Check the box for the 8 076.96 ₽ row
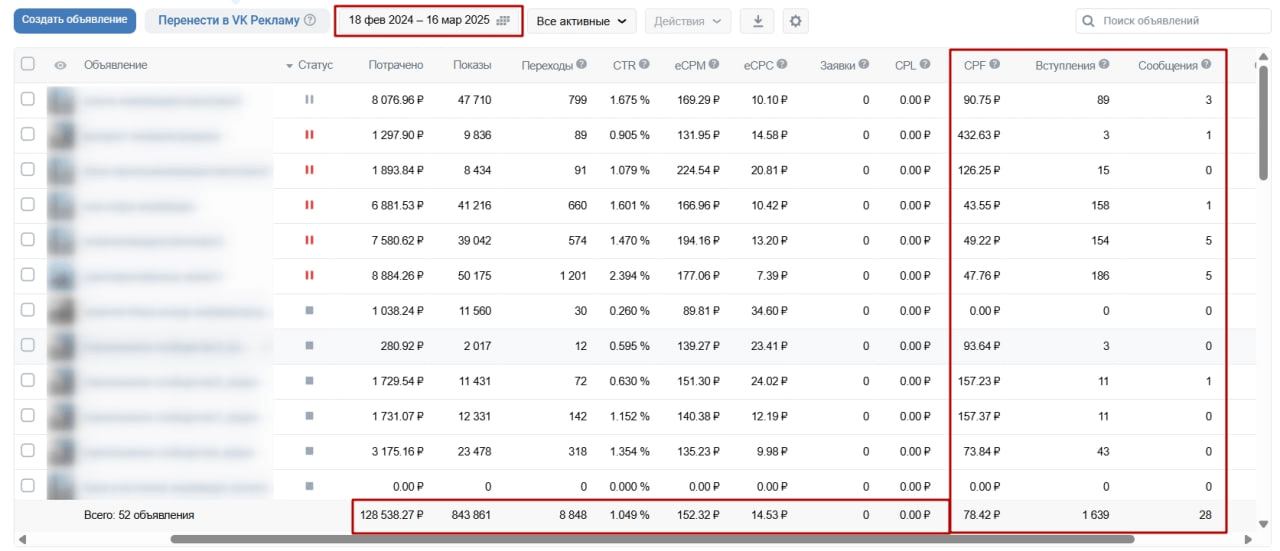The width and height of the screenshot is (1280, 551). pos(28,99)
